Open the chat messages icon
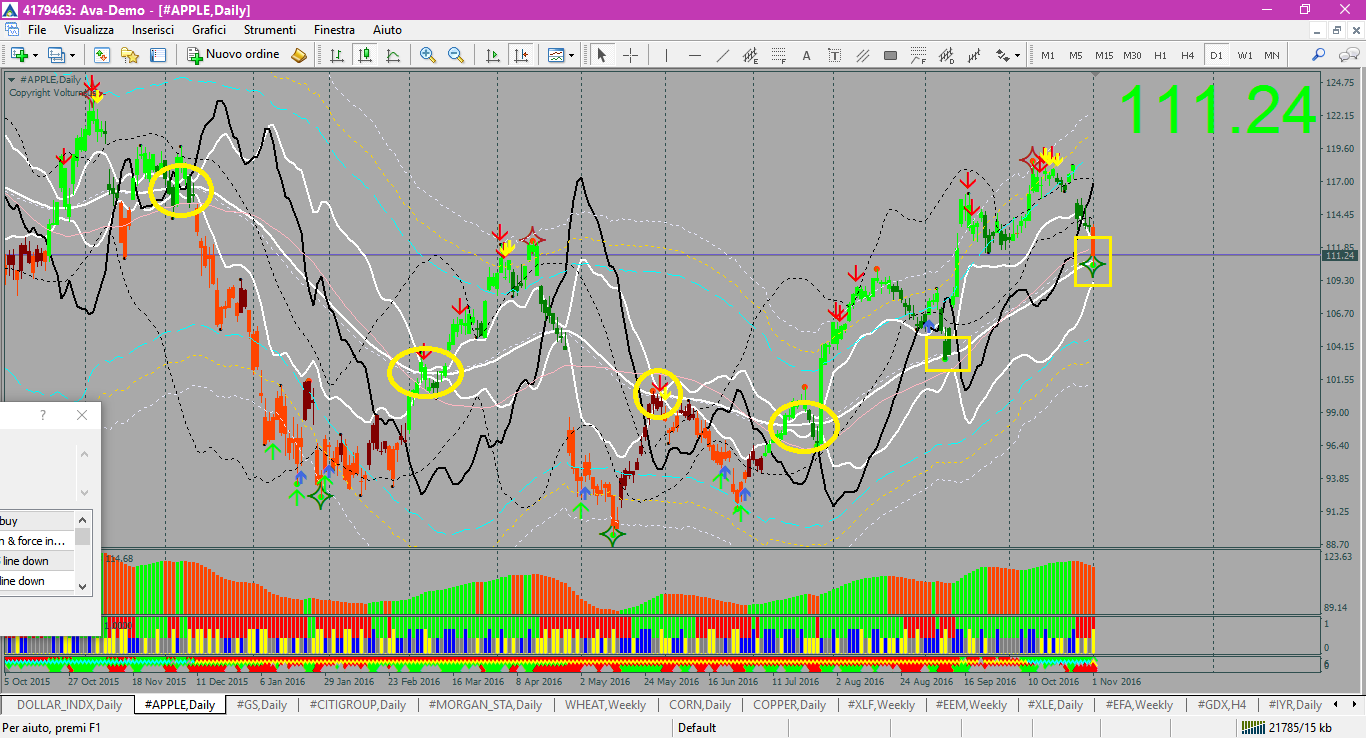 [x=1347, y=55]
